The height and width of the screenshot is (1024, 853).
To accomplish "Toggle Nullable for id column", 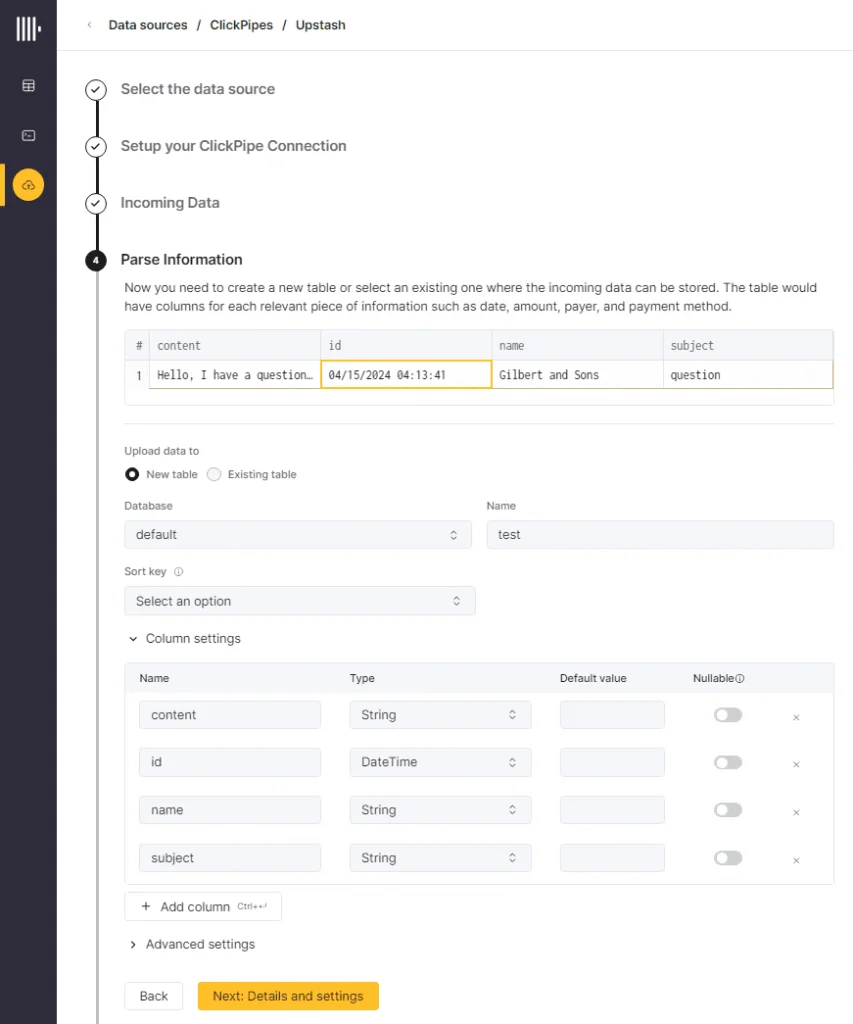I will [728, 762].
